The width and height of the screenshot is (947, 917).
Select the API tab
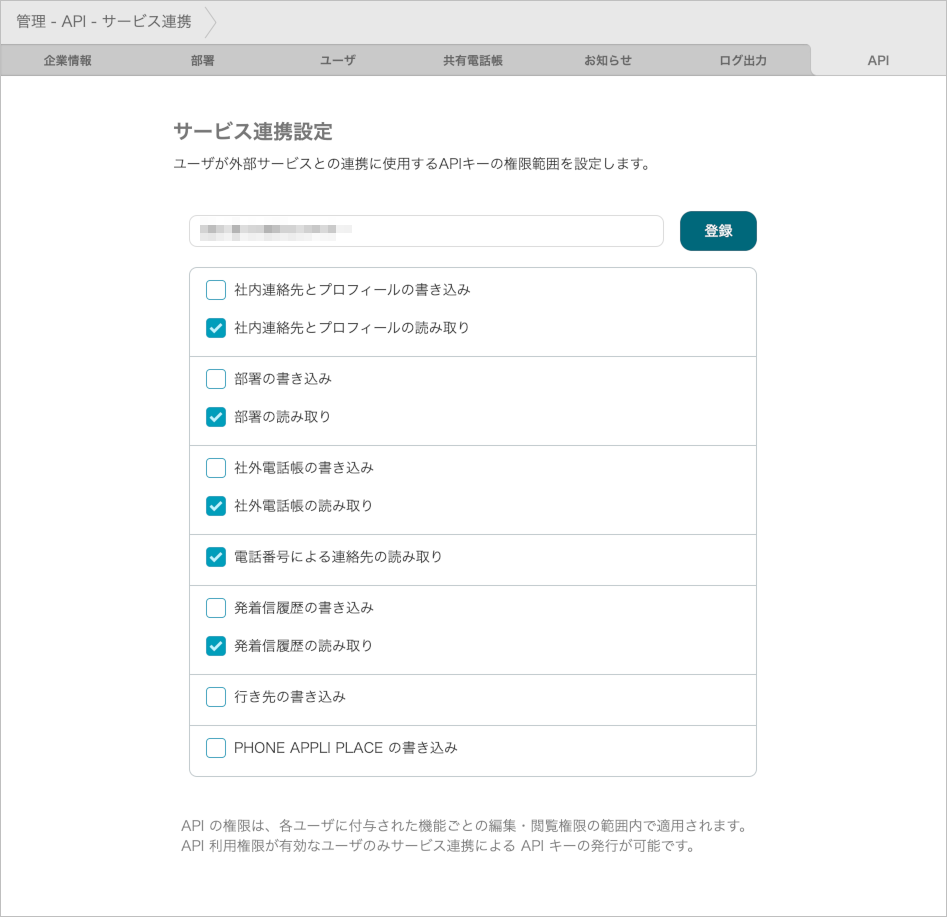coord(878,60)
